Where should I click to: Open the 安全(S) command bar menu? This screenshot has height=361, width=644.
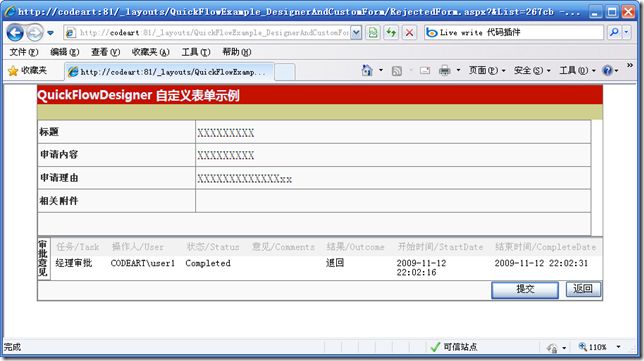click(x=532, y=71)
